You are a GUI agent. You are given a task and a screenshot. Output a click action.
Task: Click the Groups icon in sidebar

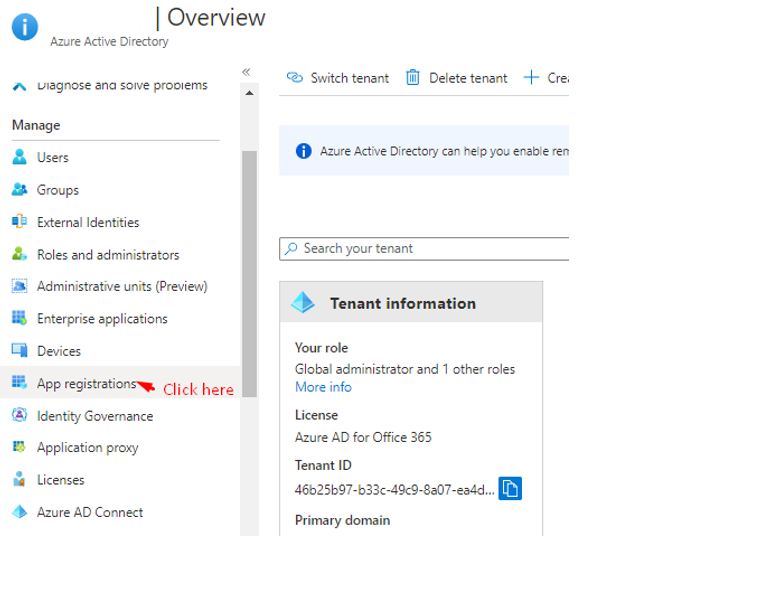[19, 190]
